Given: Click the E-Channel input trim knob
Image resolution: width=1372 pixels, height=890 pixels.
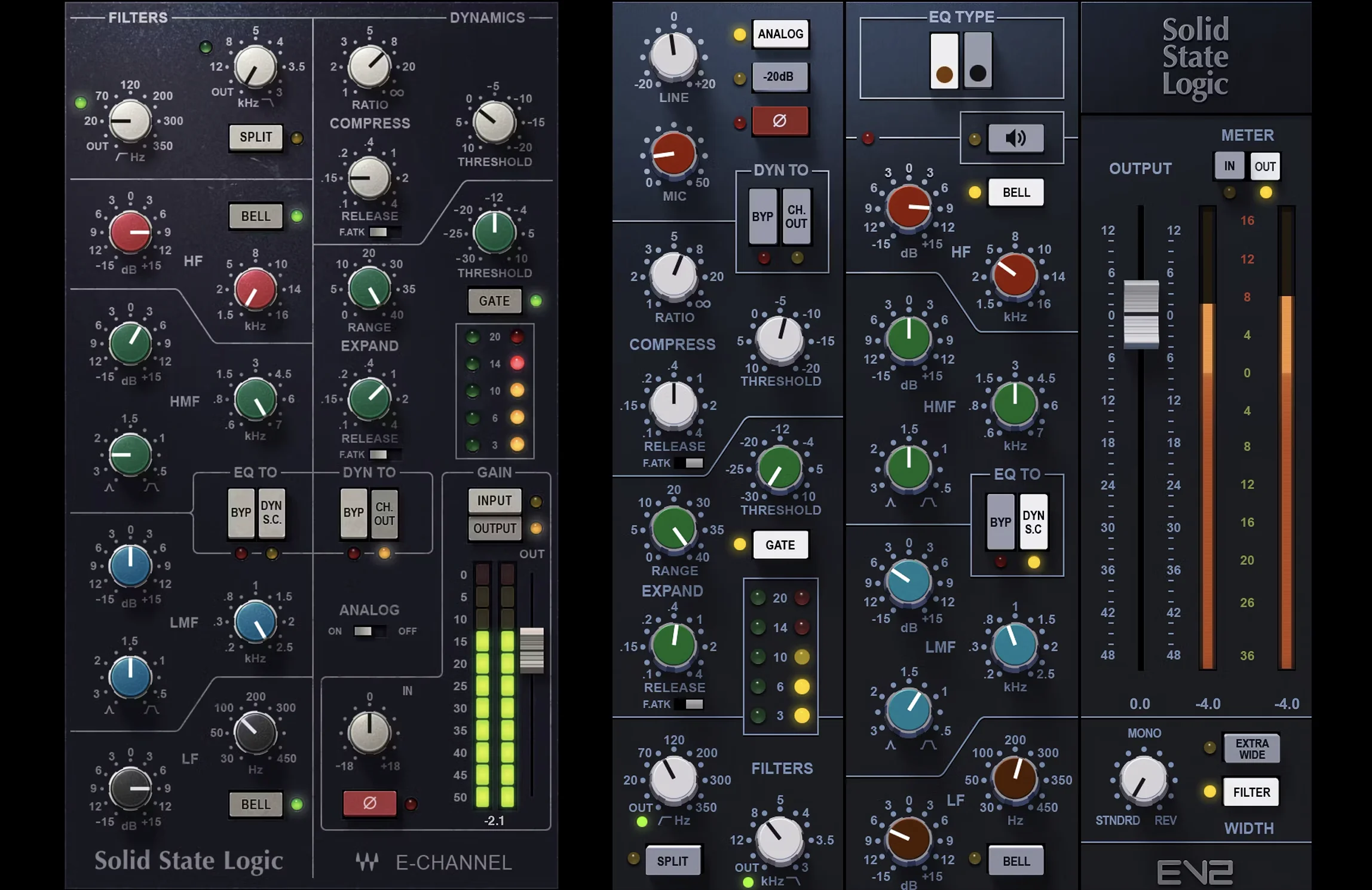Looking at the screenshot, I should pos(369,733).
